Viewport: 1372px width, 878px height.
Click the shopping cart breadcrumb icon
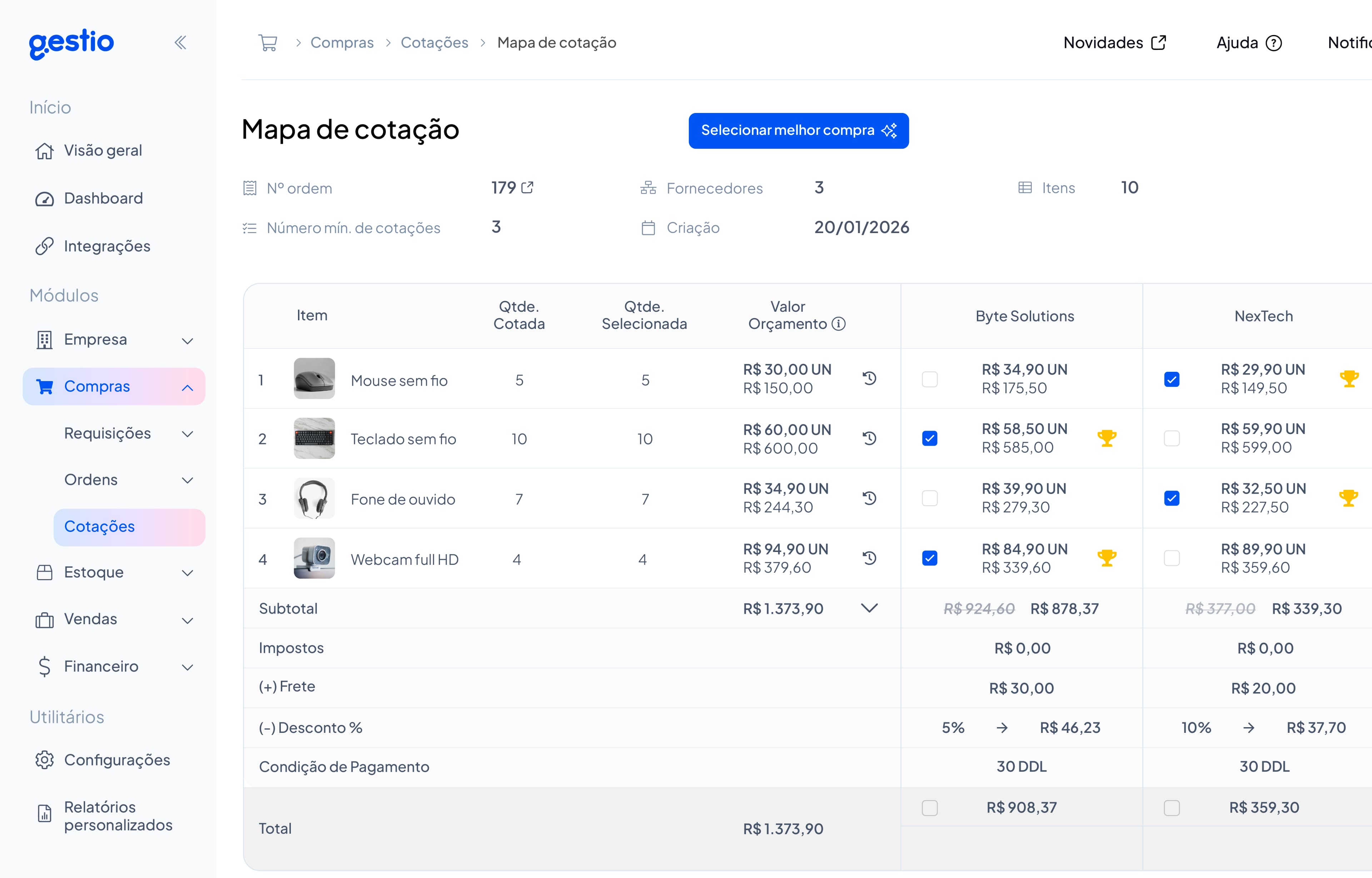268,42
